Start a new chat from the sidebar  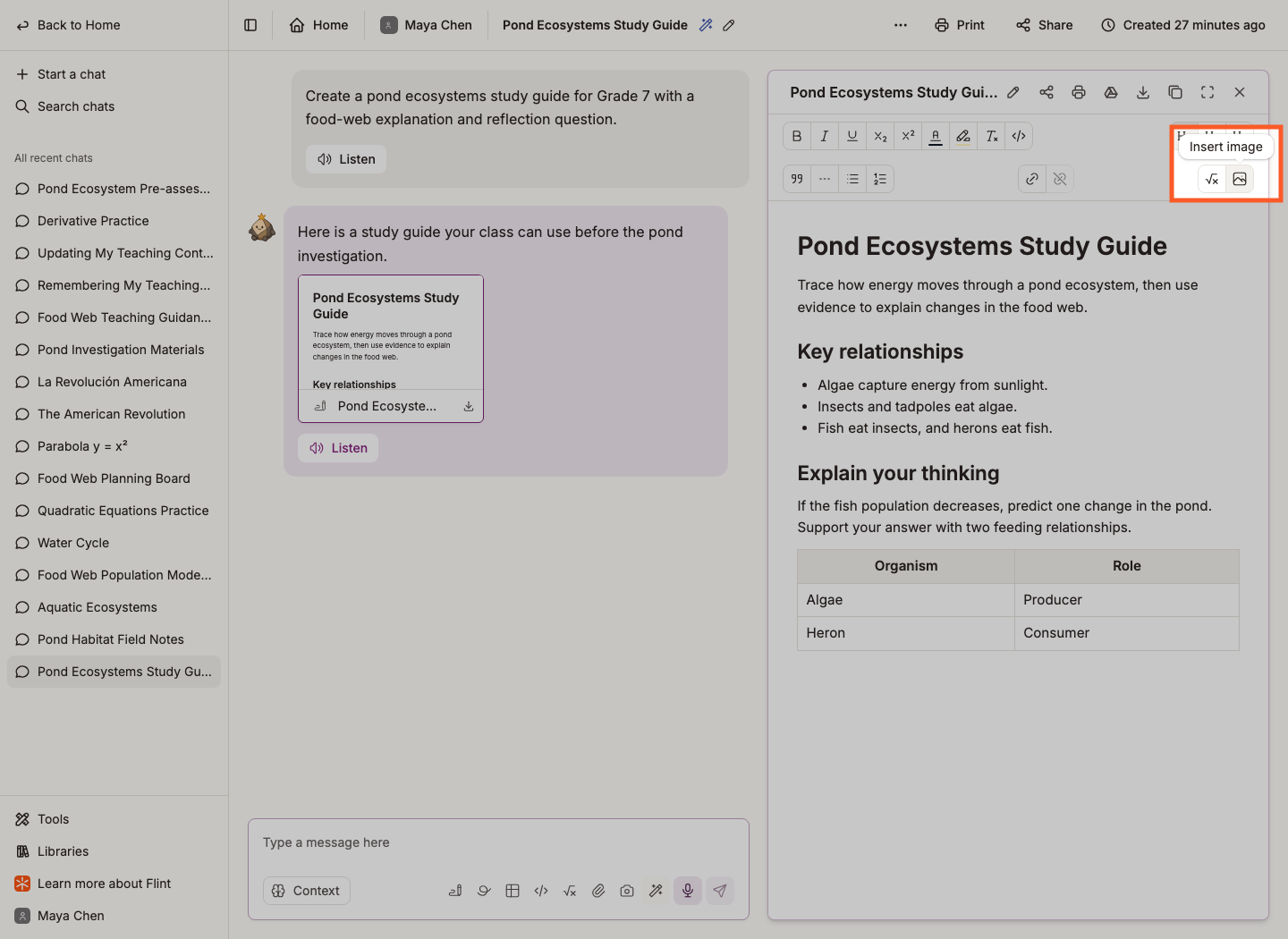[x=61, y=74]
